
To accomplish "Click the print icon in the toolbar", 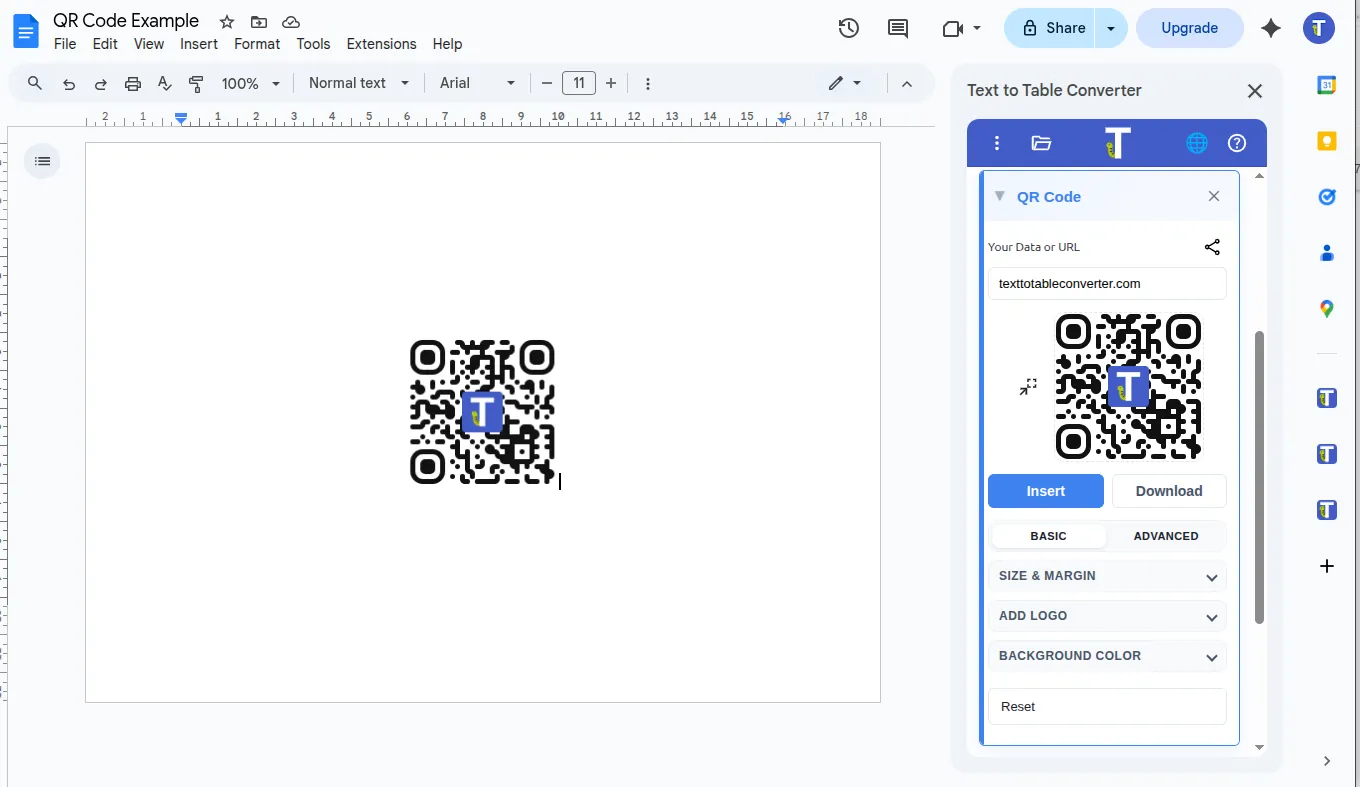I will tap(132, 83).
